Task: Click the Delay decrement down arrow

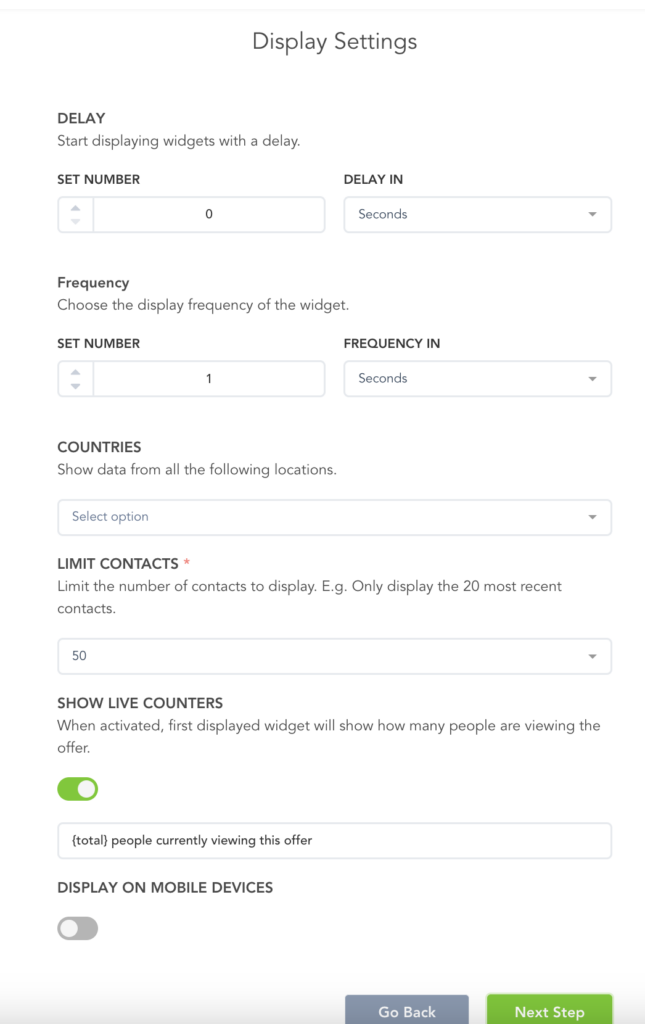Action: coord(76,221)
